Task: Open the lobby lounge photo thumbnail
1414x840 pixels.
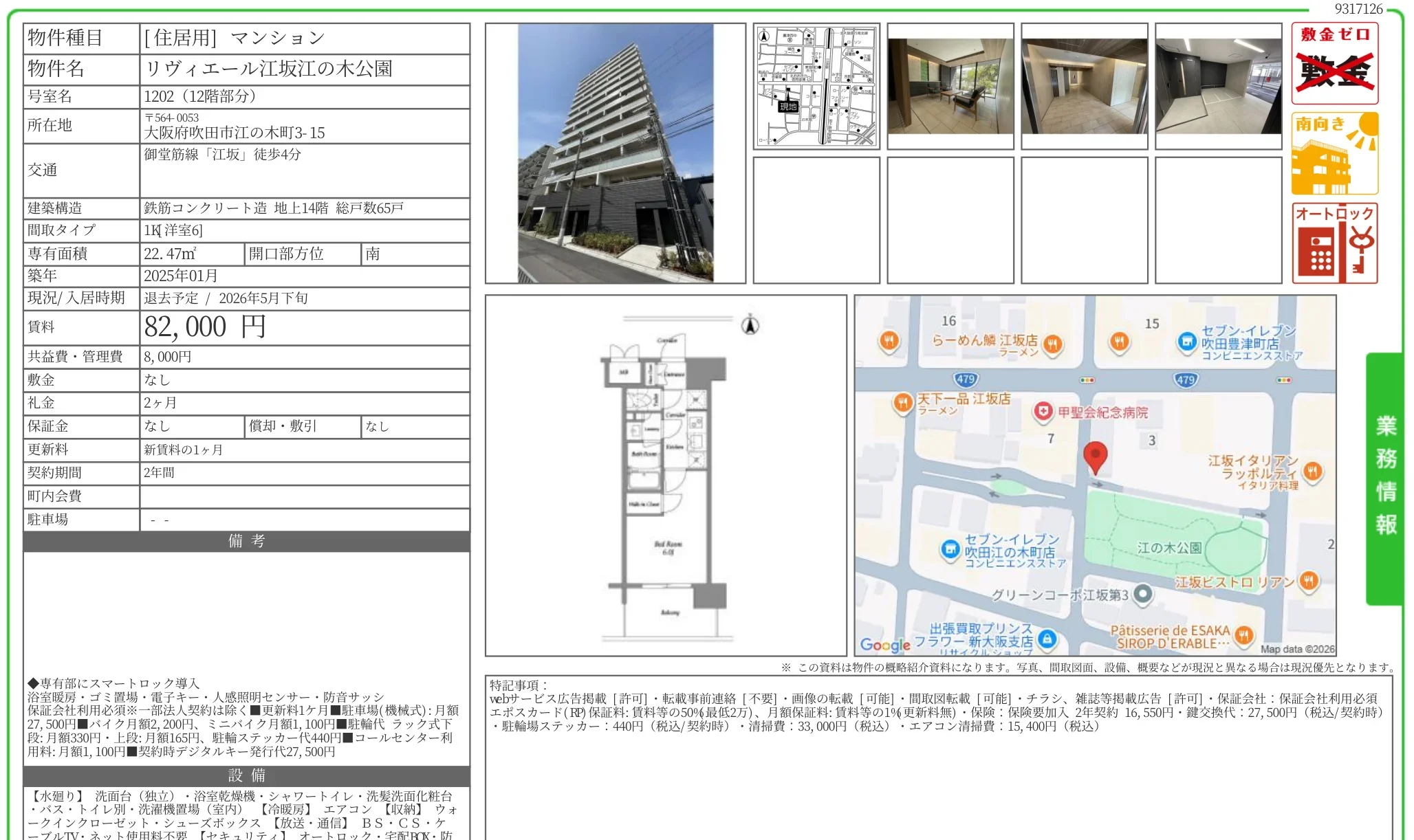Action: pyautogui.click(x=950, y=86)
